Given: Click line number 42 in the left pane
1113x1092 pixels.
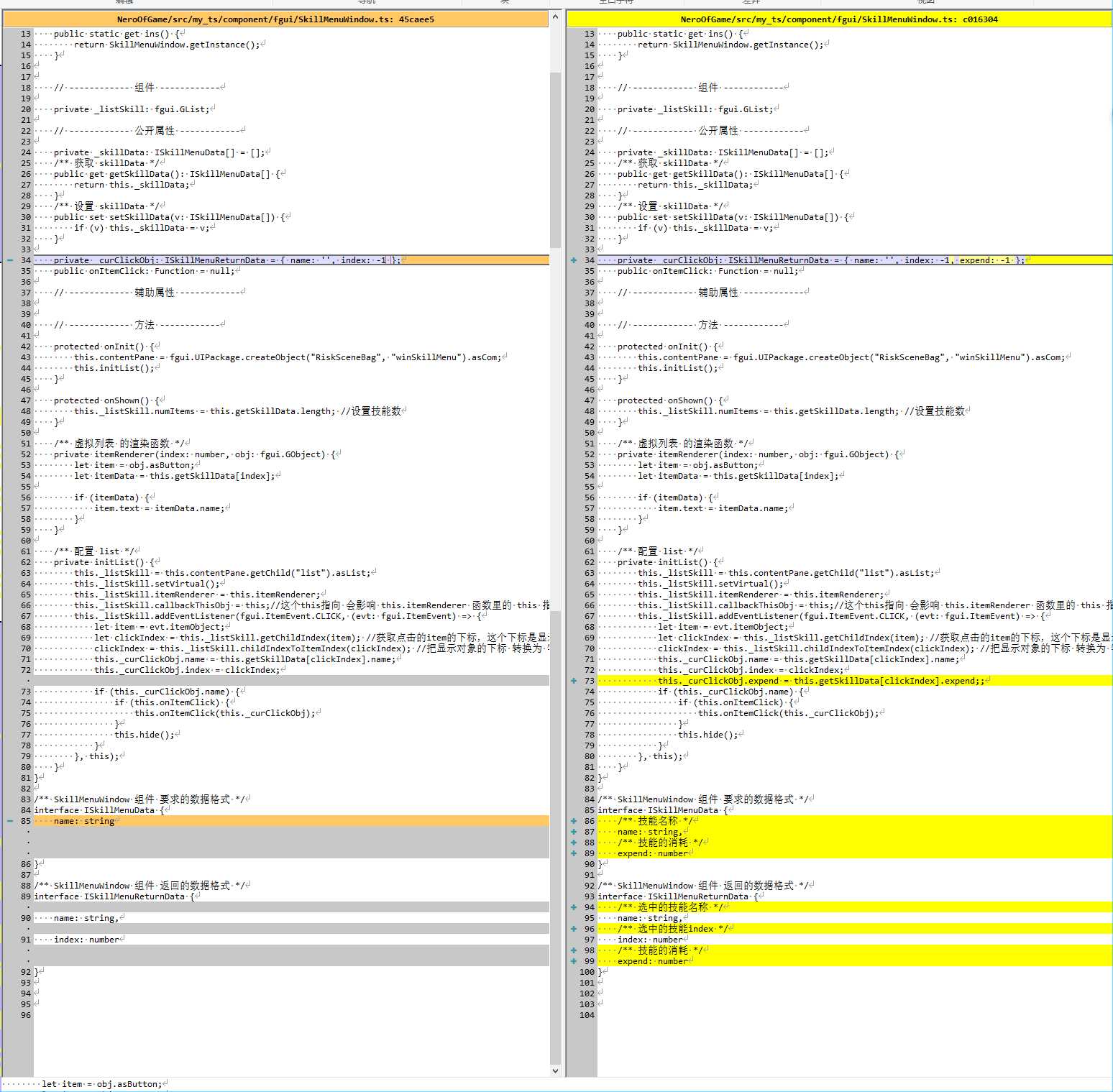Looking at the screenshot, I should coord(25,347).
